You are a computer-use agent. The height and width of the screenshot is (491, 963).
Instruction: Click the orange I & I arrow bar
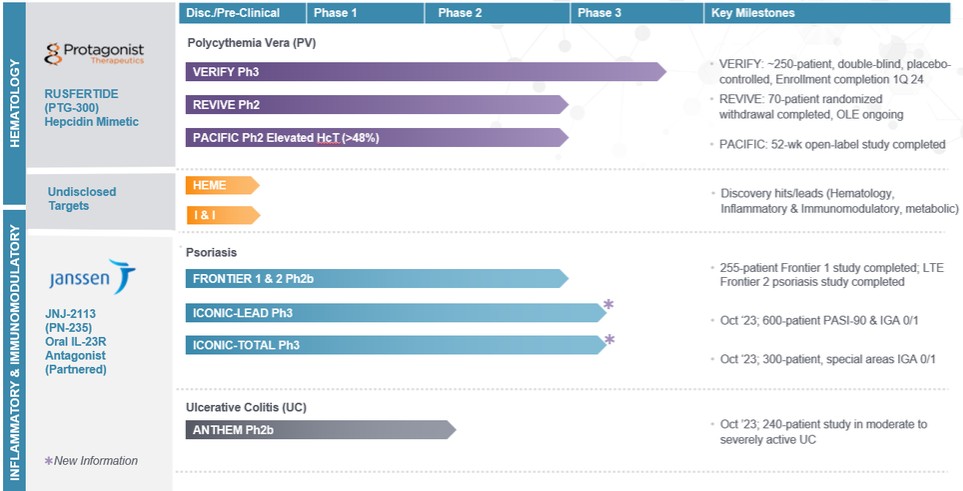pyautogui.click(x=222, y=215)
